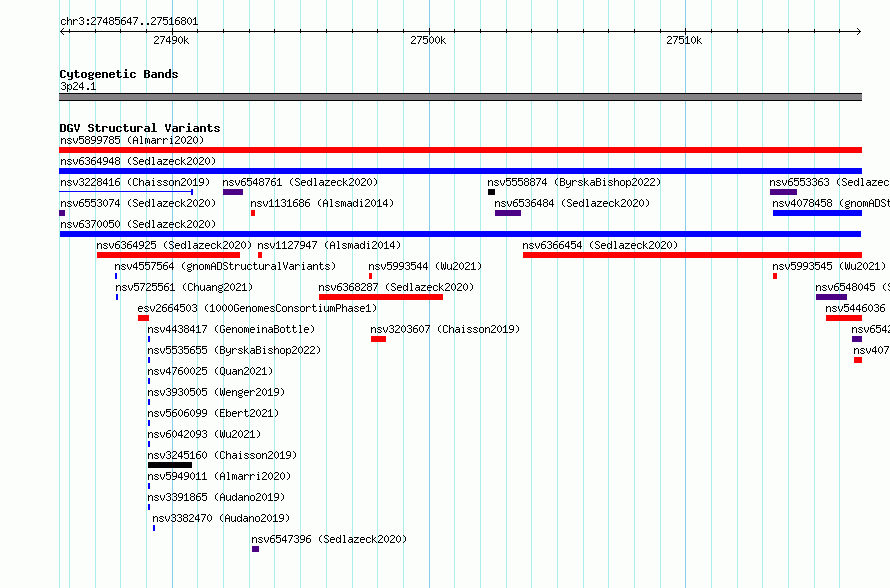Open variant nsv5446036 label
Image resolution: width=890 pixels, height=588 pixels.
(x=855, y=308)
